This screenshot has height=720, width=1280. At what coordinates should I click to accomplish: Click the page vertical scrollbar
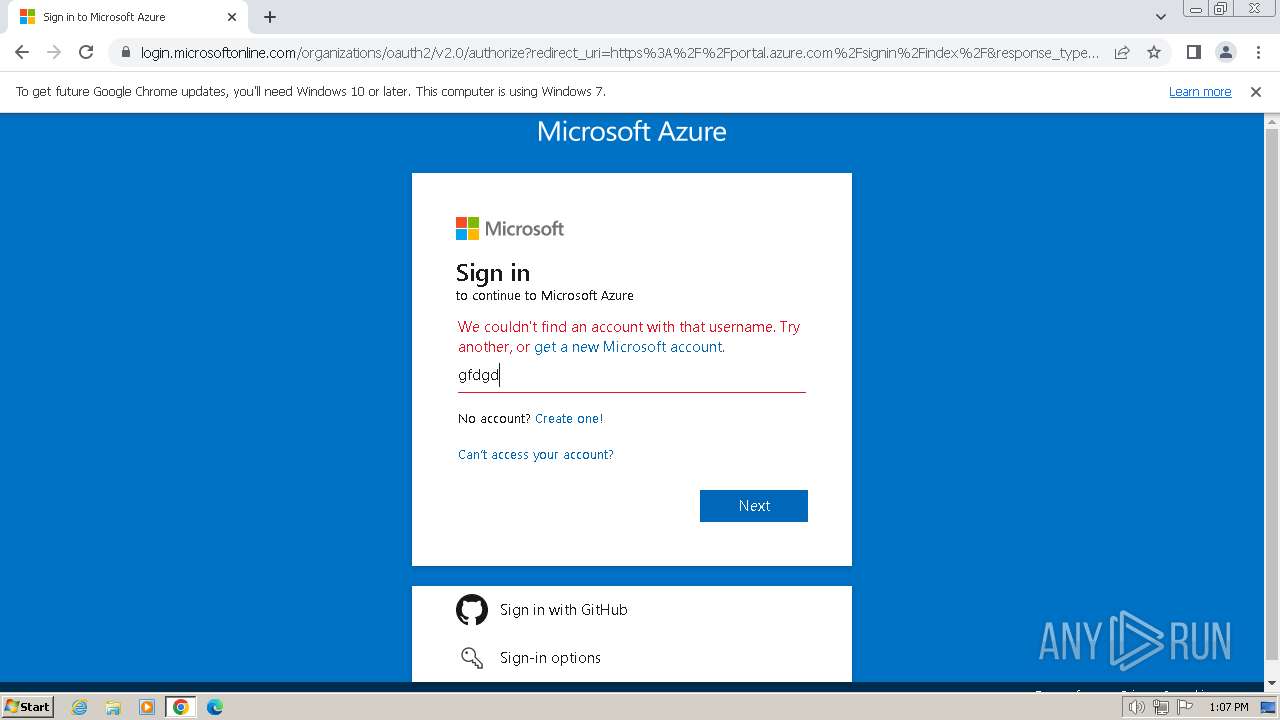tap(1272, 395)
